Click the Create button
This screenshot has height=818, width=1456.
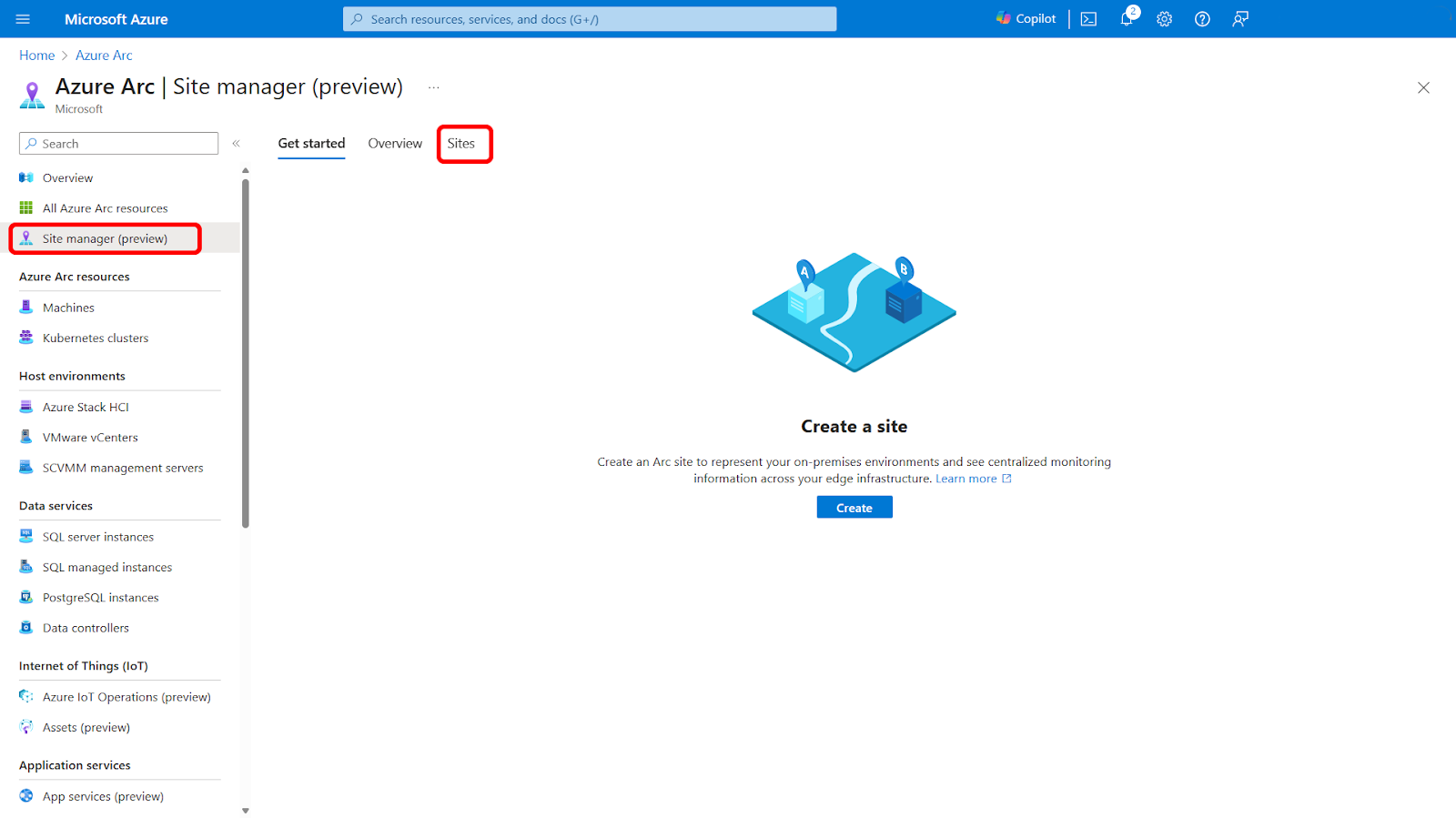tap(854, 508)
